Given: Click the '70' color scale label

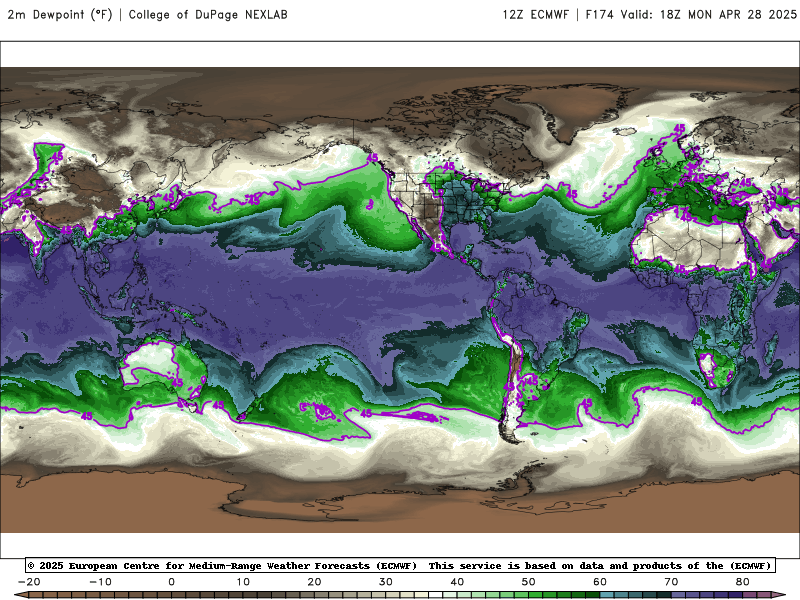Looking at the screenshot, I should pos(671,582).
